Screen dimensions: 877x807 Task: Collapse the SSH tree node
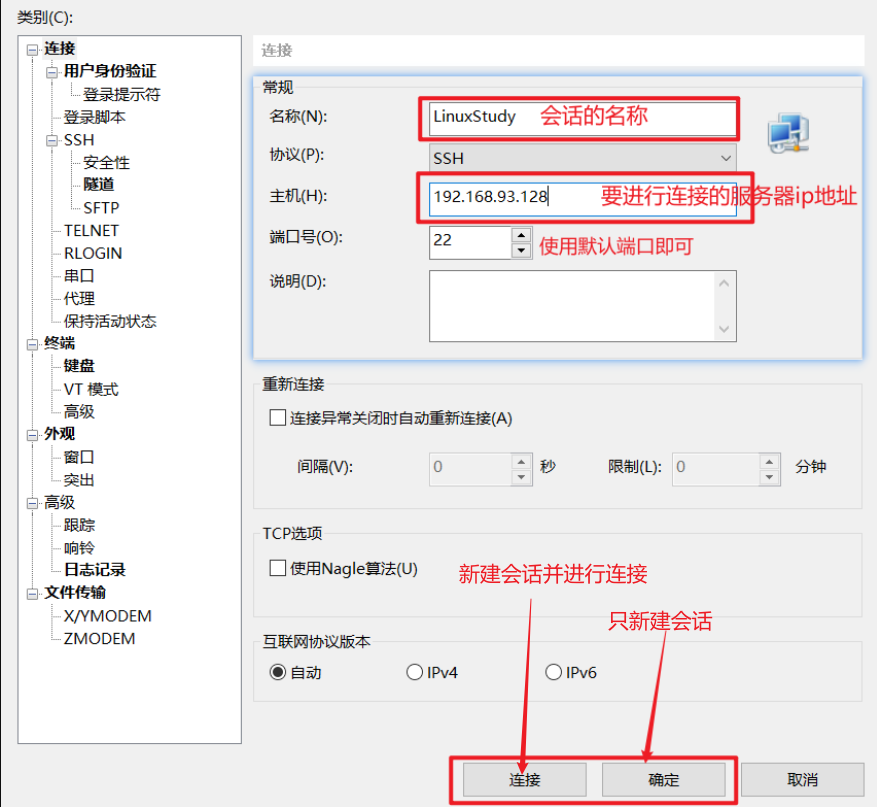click(x=52, y=140)
